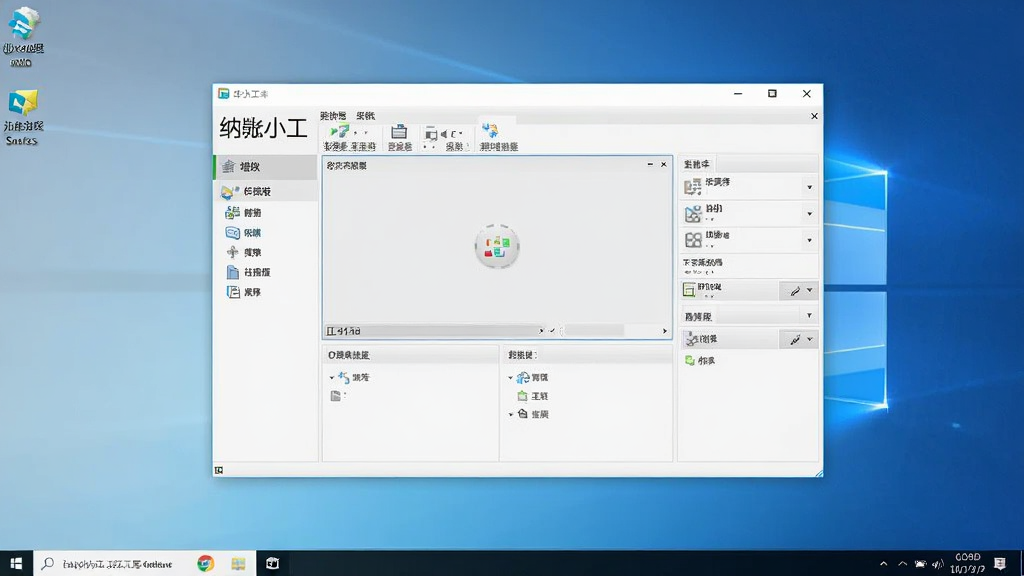Click the pencil edit icon beside the gray figure row
Viewport: 1024px width, 576px height.
click(795, 340)
